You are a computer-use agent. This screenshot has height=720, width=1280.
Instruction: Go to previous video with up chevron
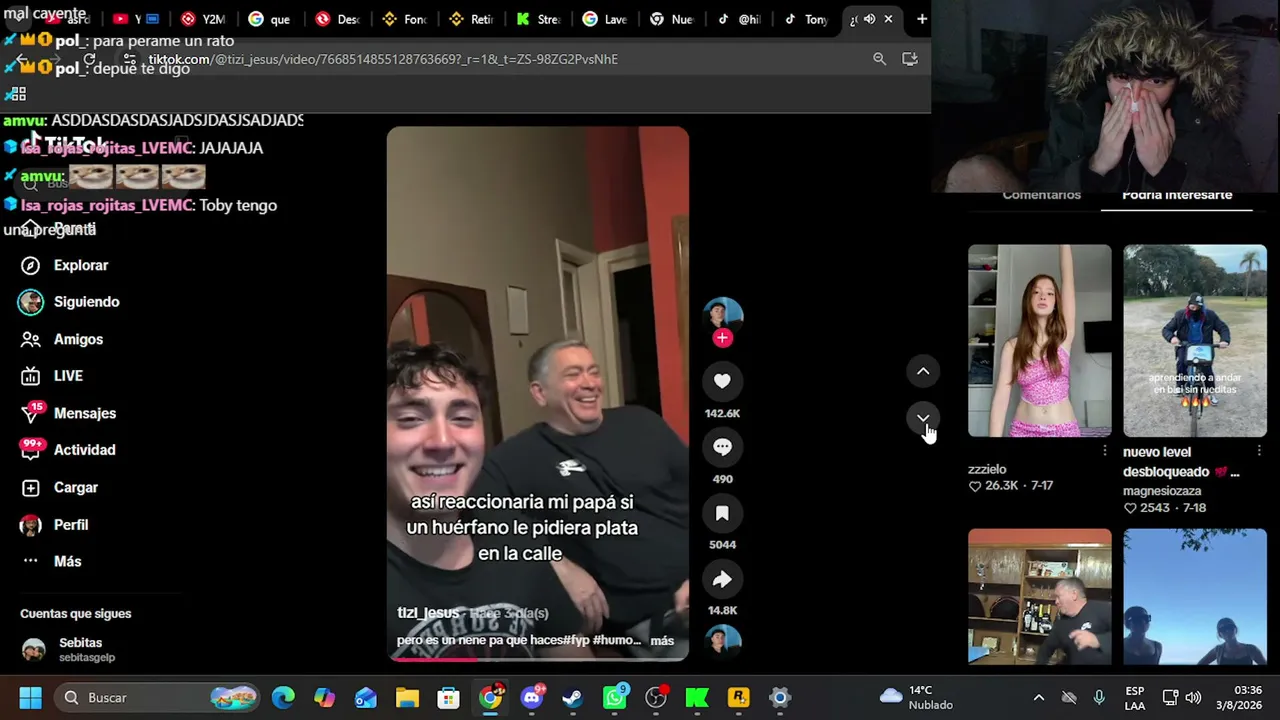click(x=923, y=371)
